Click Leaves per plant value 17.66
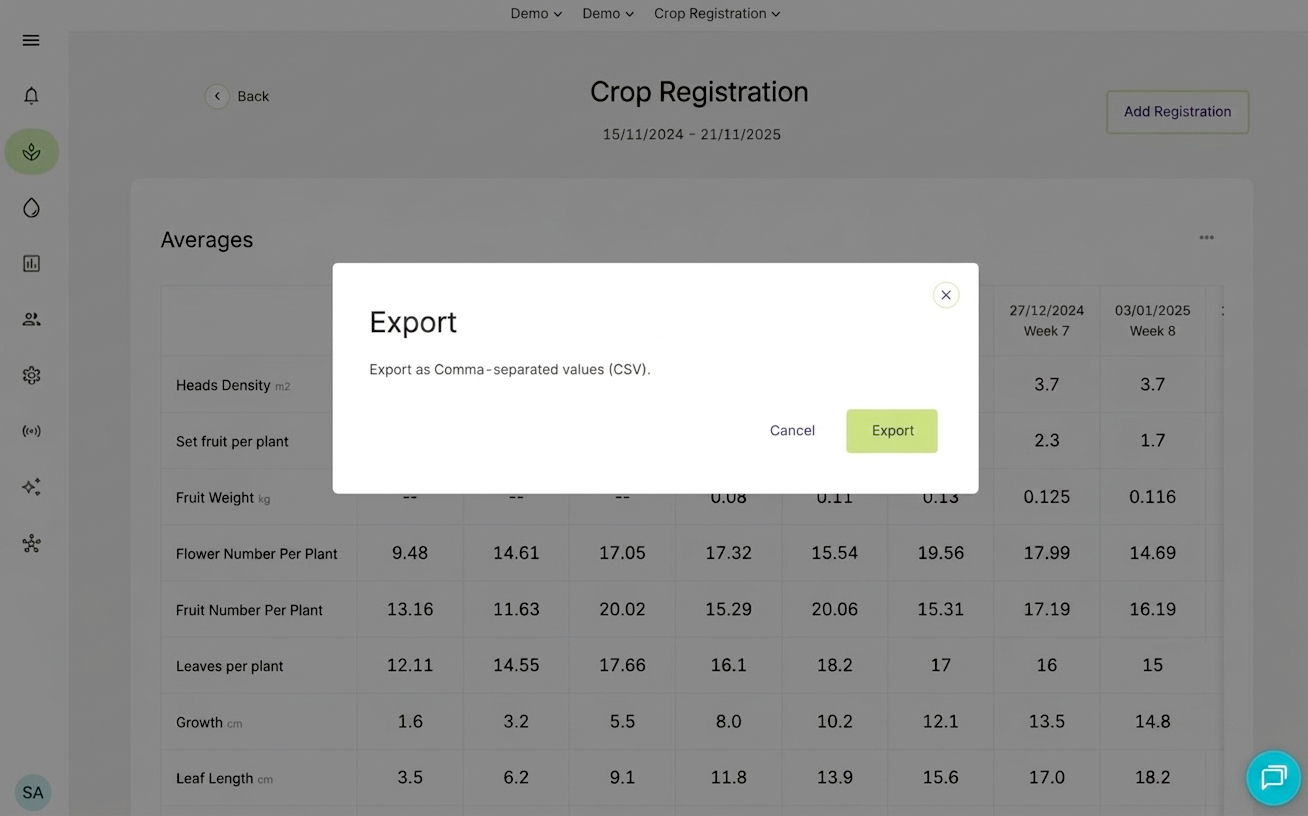Image resolution: width=1308 pixels, height=816 pixels. 622,665
